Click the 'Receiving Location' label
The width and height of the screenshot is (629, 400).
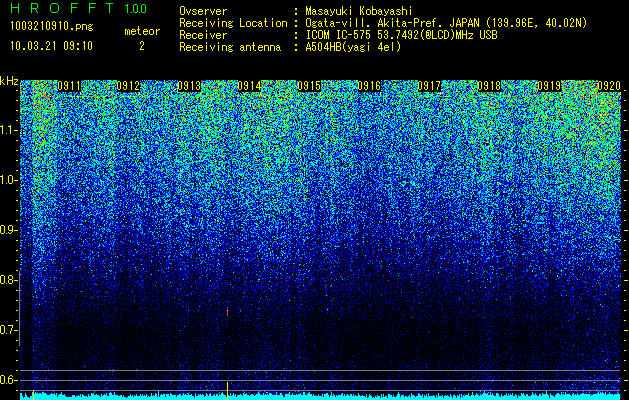233,23
